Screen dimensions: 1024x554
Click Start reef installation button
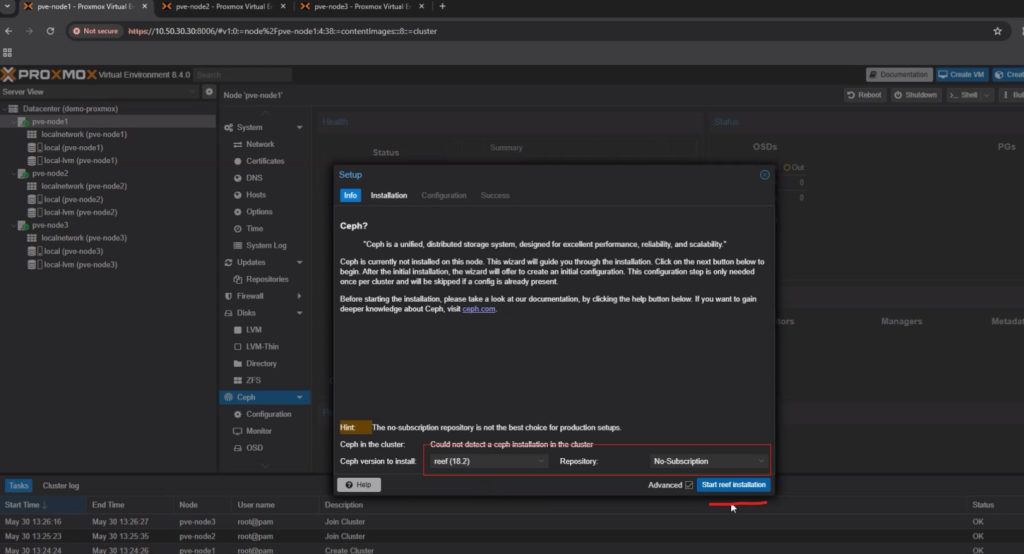pyautogui.click(x=733, y=485)
